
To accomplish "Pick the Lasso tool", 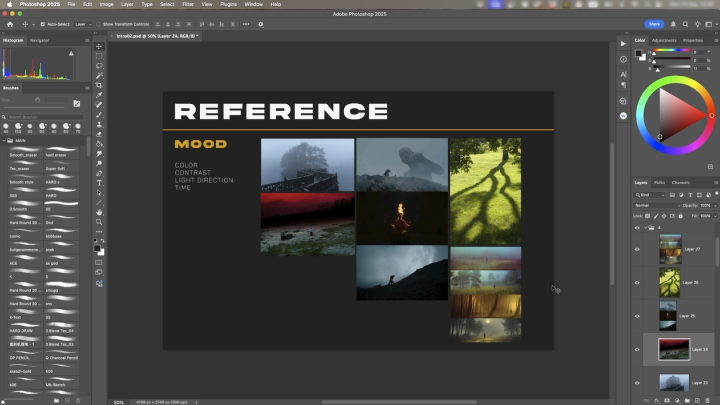I will tap(99, 66).
